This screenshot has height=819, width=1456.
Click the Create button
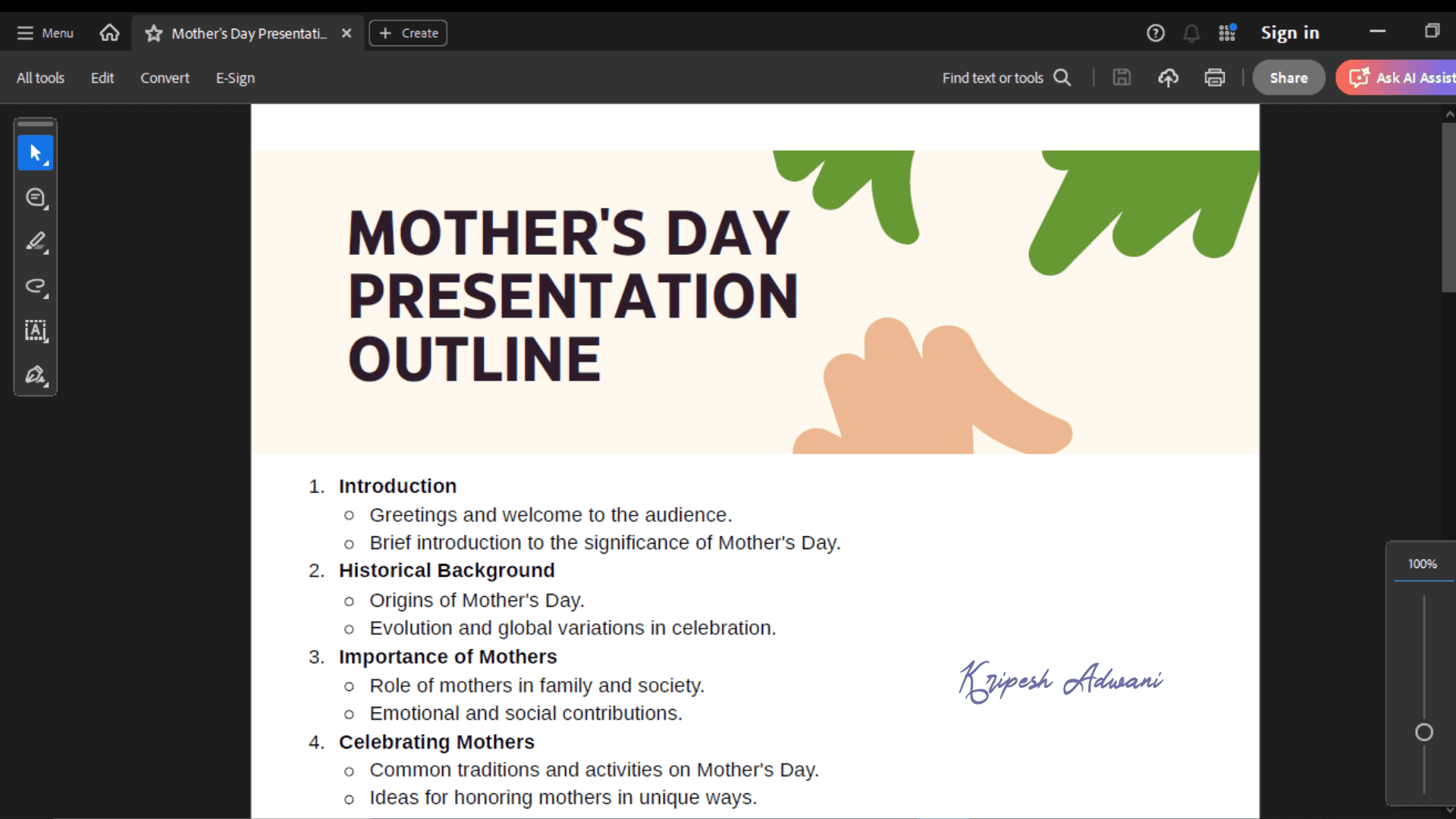[408, 33]
